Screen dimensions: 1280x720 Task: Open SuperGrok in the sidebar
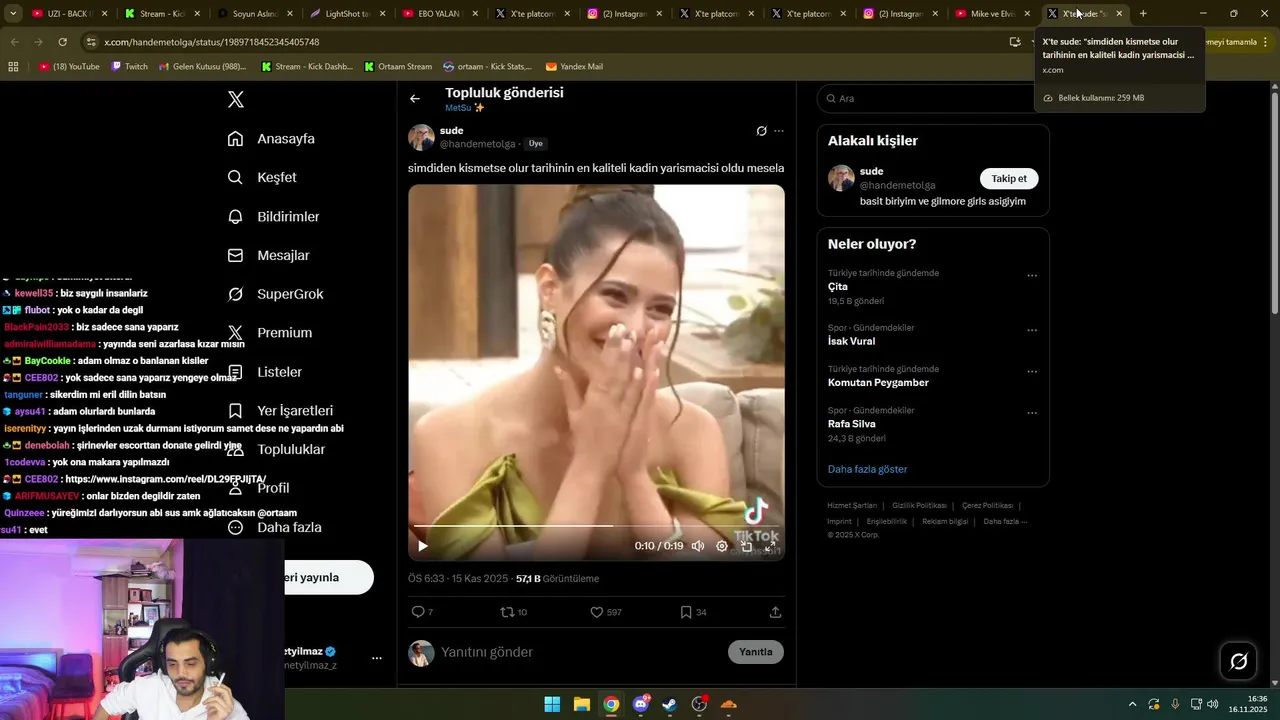tap(275, 294)
